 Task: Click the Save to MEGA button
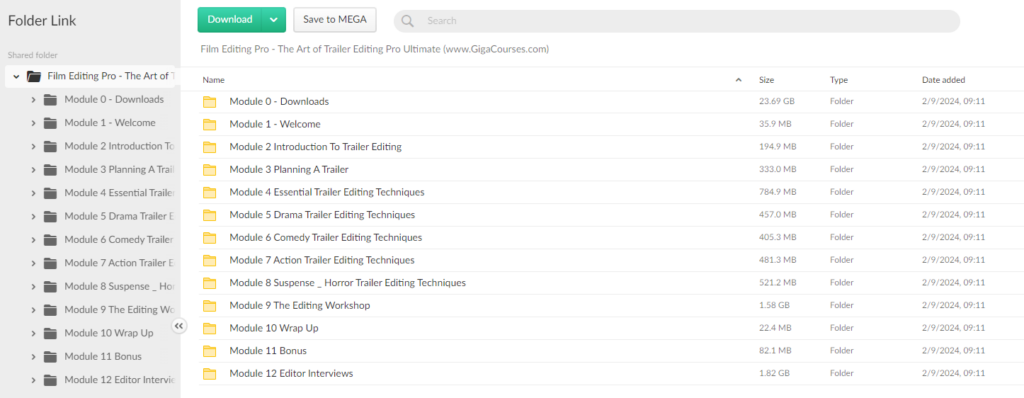coord(335,20)
